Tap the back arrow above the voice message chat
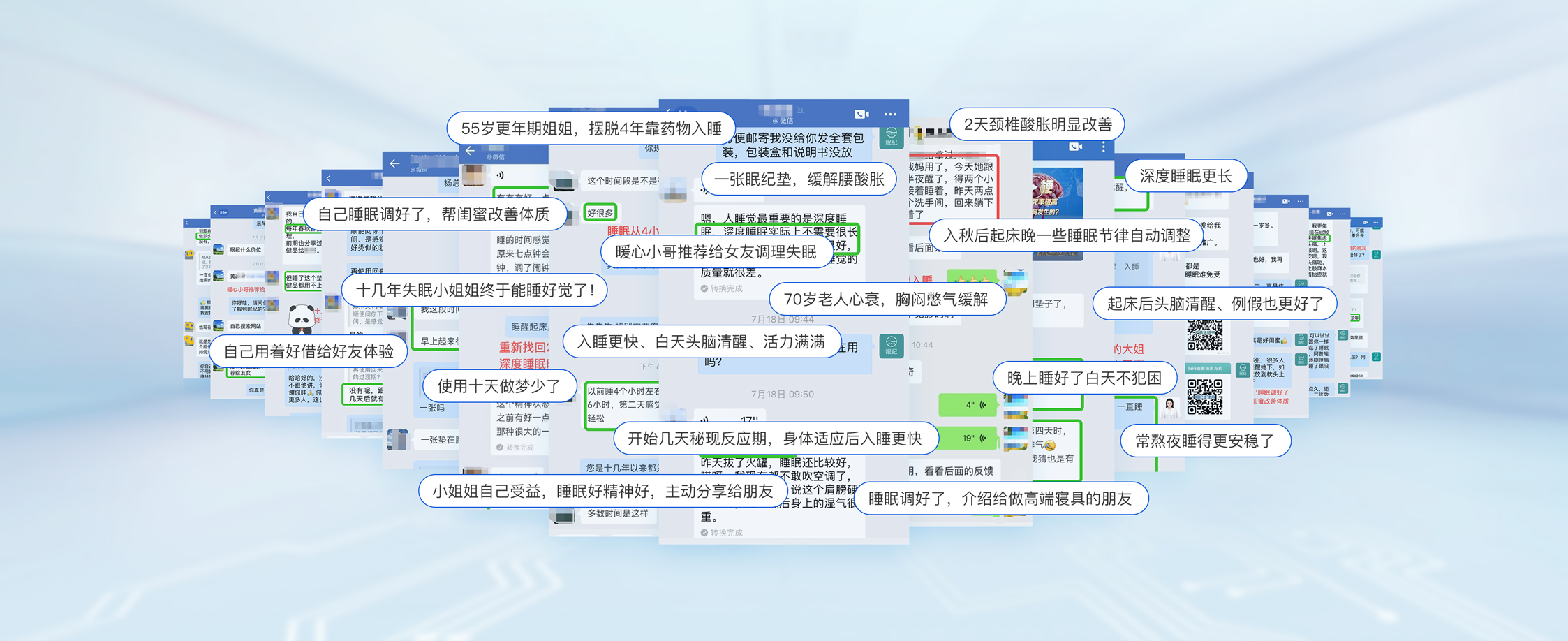 [471, 151]
